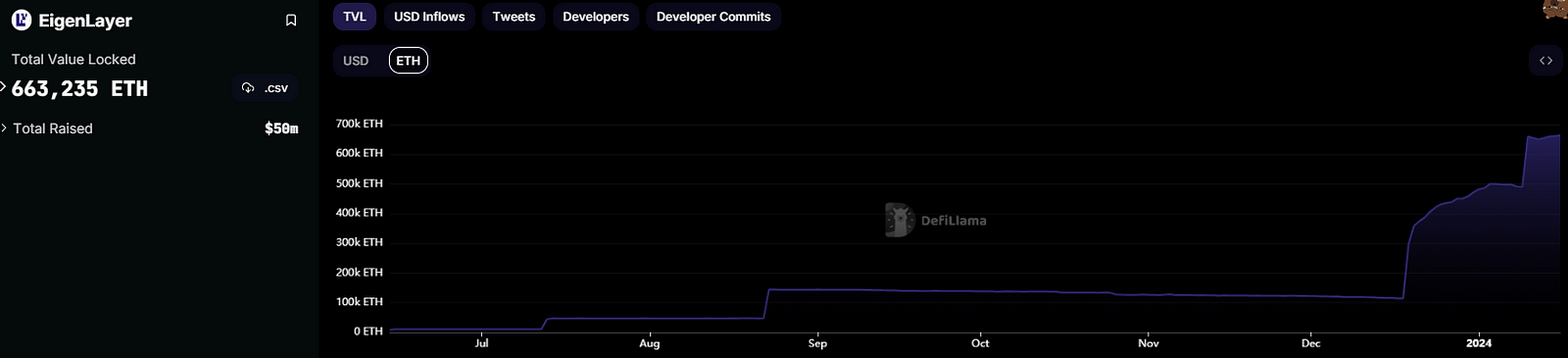Enable the Developer Commits metric
Screen dimensions: 1568x358
coord(713,17)
